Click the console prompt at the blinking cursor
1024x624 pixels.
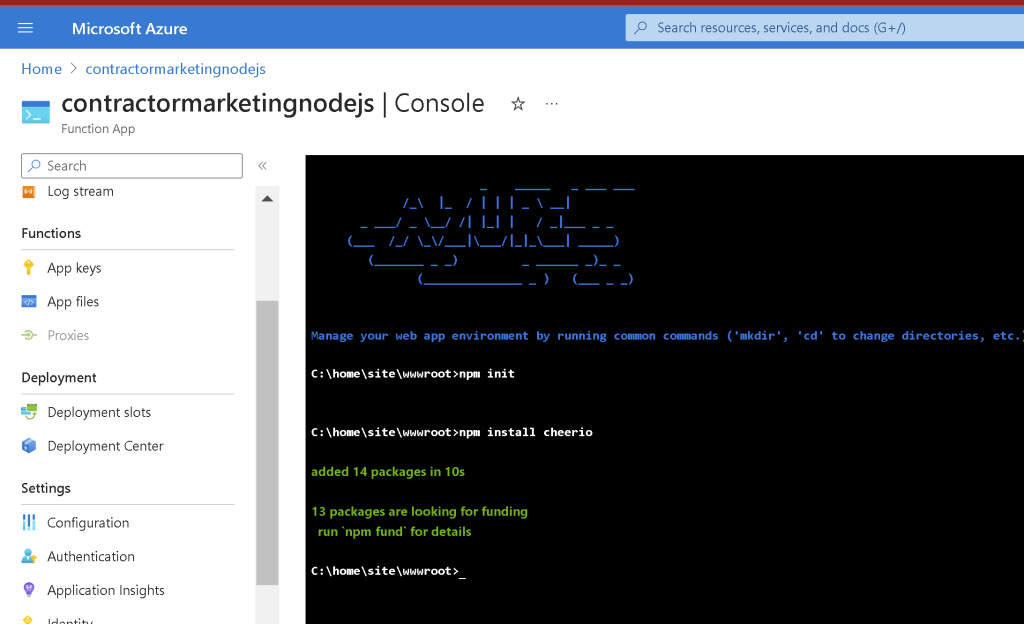pos(462,572)
